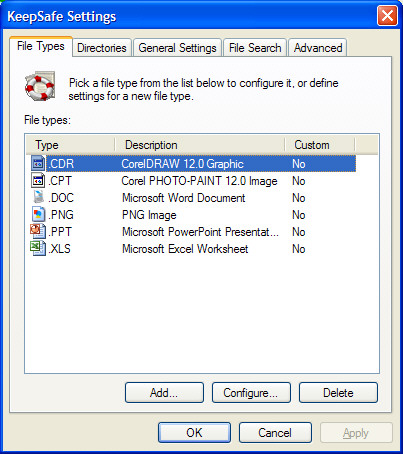Click the .PNG image file icon
This screenshot has height=454, width=403.
point(38,214)
